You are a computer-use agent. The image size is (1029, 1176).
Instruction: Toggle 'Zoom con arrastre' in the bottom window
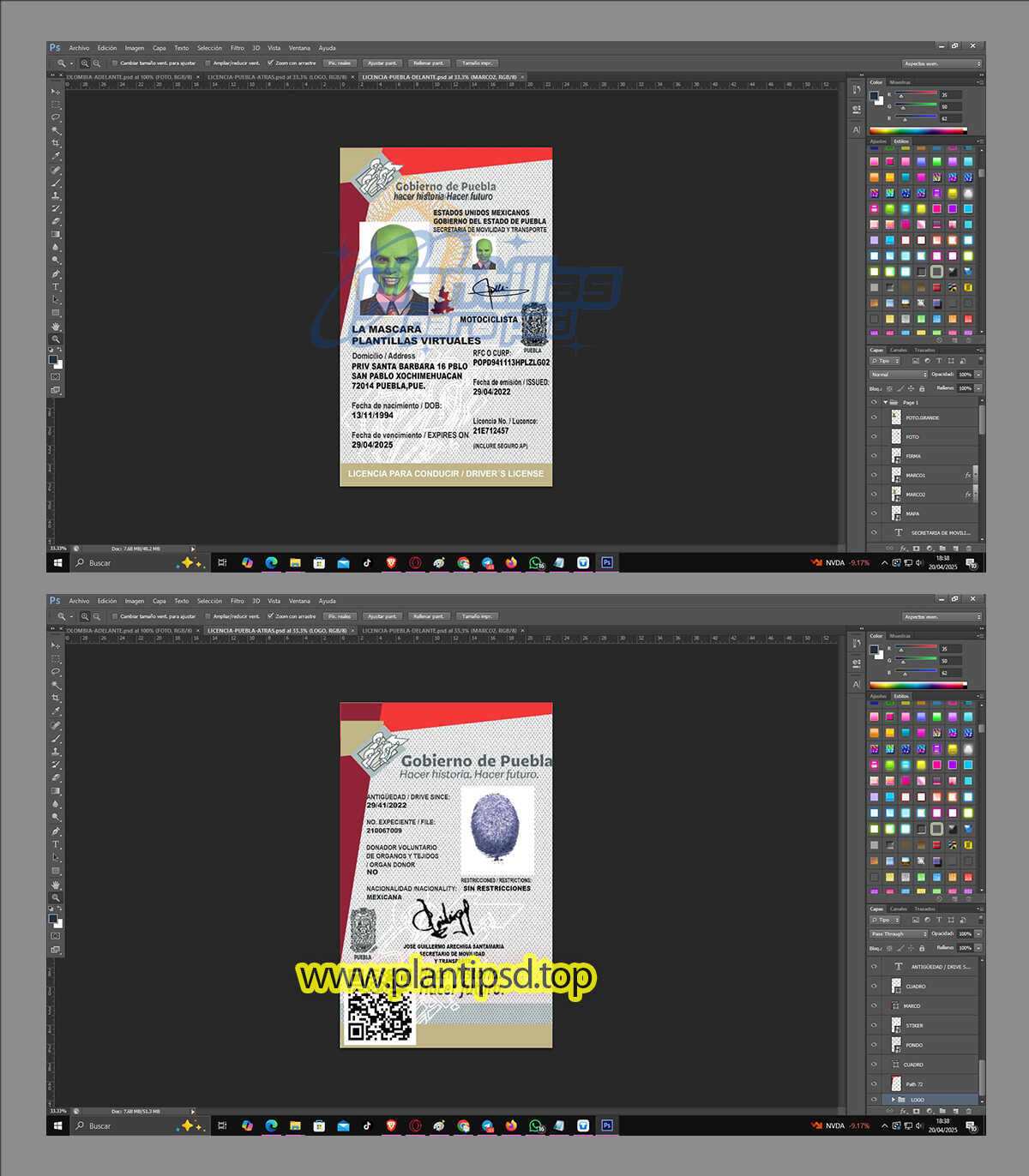(270, 616)
